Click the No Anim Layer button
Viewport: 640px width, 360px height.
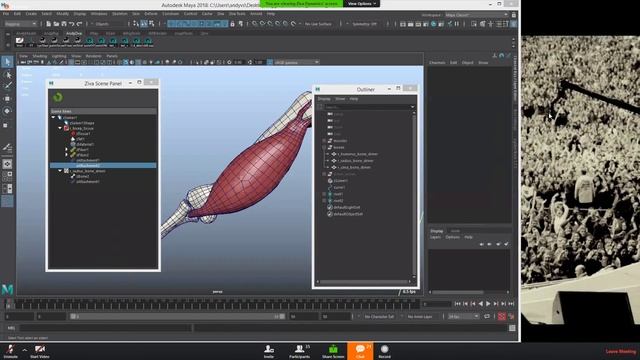click(x=420, y=316)
